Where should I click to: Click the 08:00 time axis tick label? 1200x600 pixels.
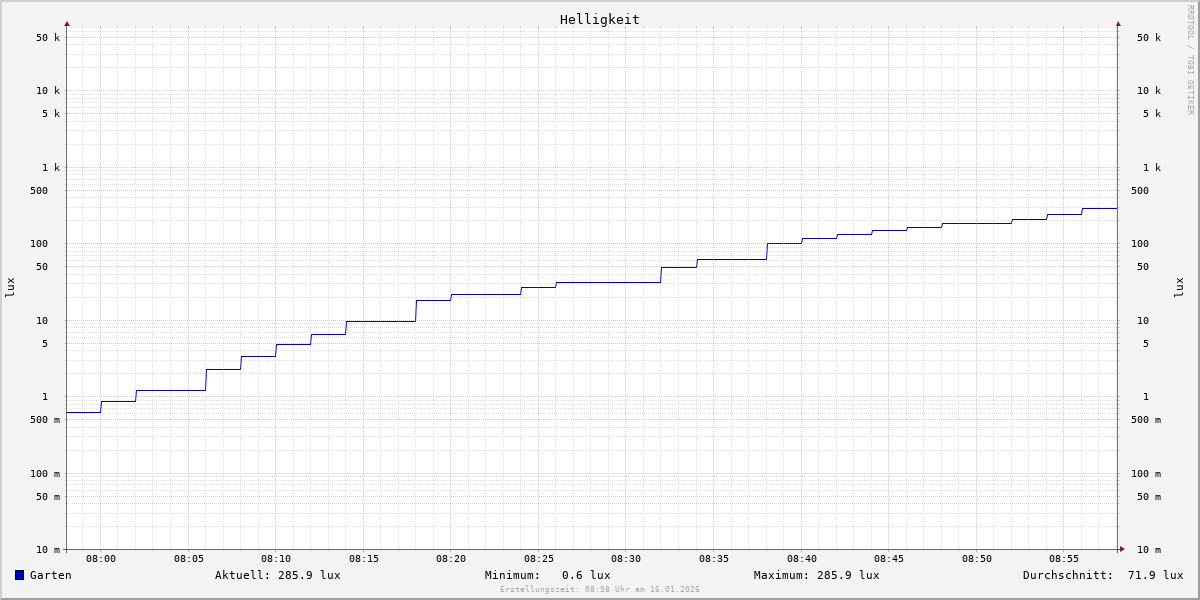[x=101, y=559]
